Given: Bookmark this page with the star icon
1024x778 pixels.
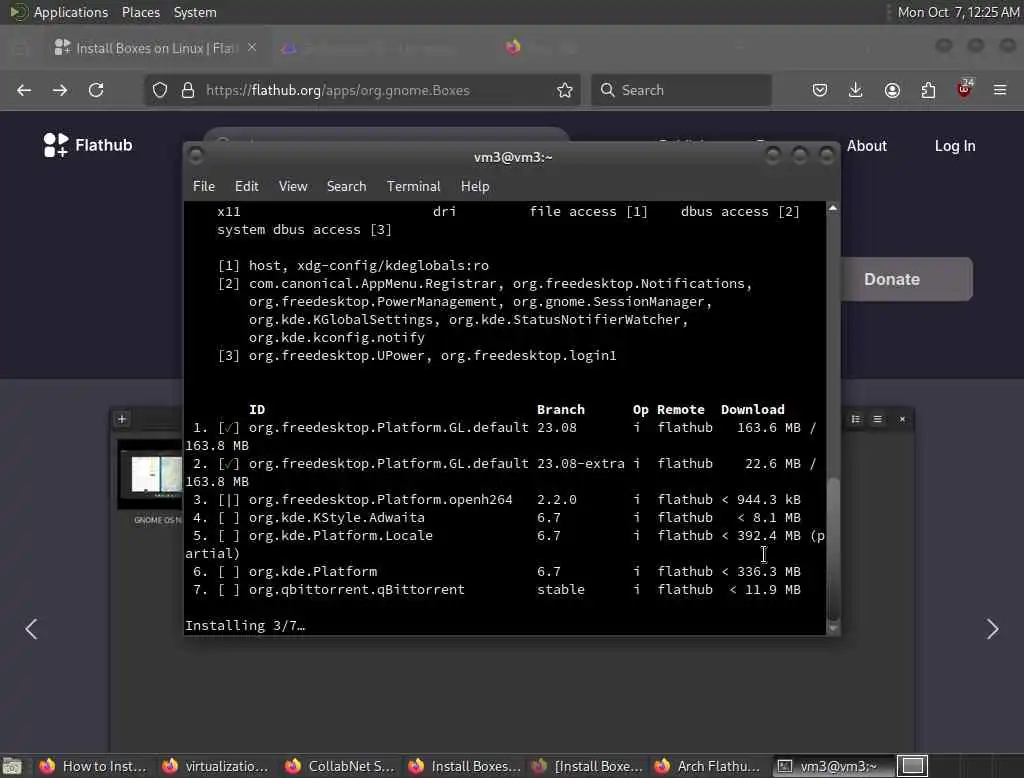Looking at the screenshot, I should (565, 90).
